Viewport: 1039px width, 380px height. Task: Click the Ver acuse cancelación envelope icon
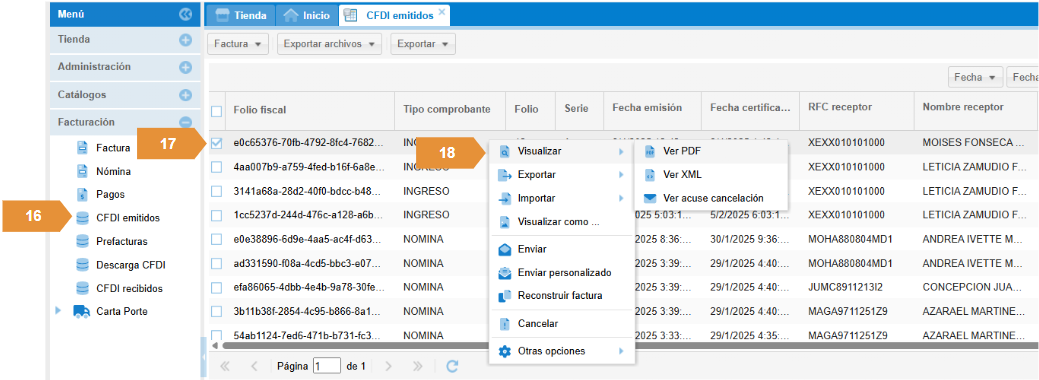pyautogui.click(x=650, y=198)
